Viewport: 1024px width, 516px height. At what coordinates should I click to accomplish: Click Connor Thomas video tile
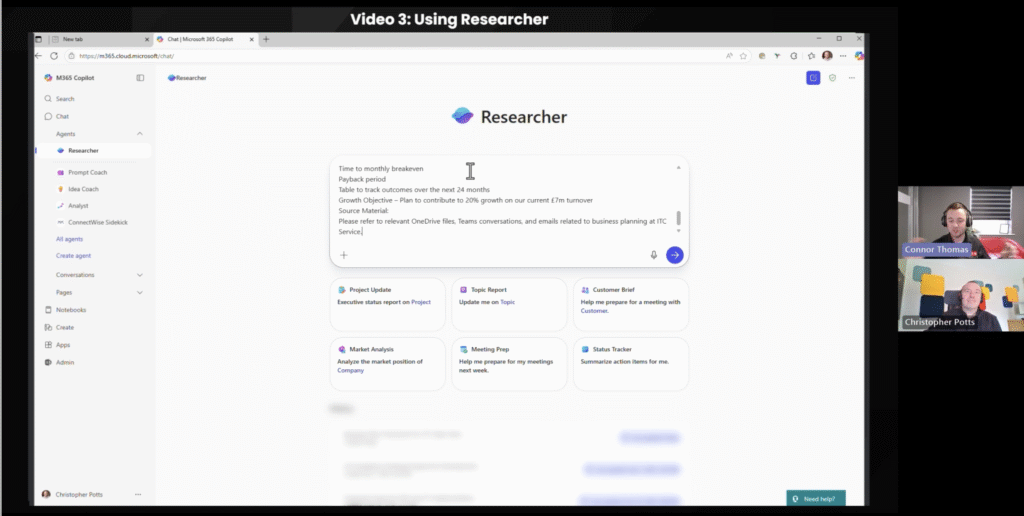(960, 223)
